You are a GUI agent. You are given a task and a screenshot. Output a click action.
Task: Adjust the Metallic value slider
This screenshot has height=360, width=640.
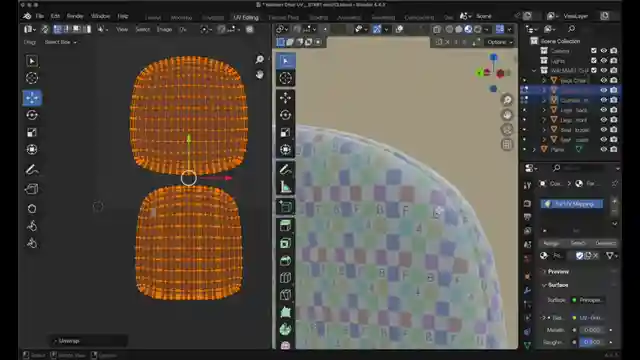coord(592,330)
